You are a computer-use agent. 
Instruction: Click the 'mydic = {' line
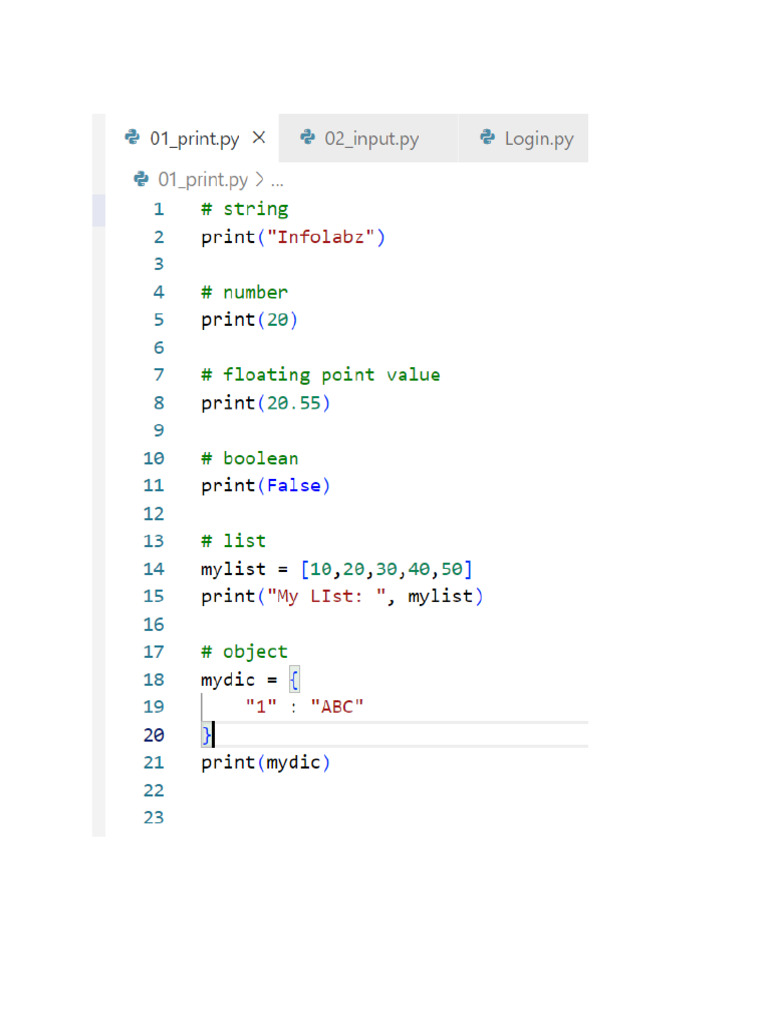(251, 680)
